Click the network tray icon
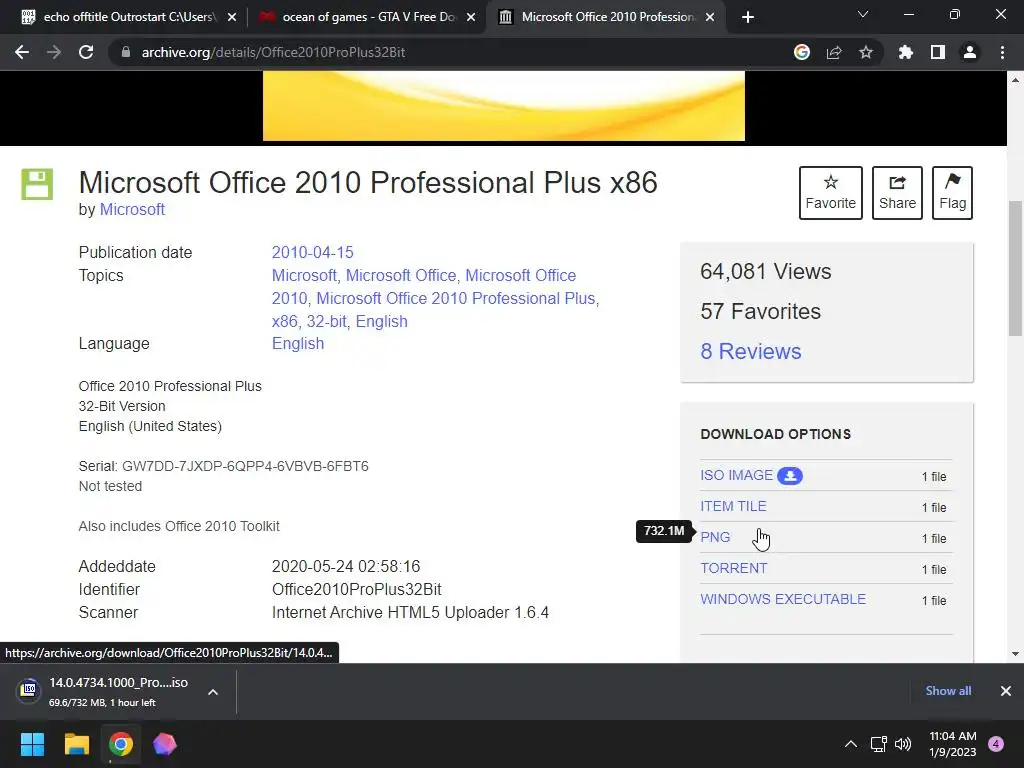Viewport: 1024px width, 768px height. [x=878, y=744]
